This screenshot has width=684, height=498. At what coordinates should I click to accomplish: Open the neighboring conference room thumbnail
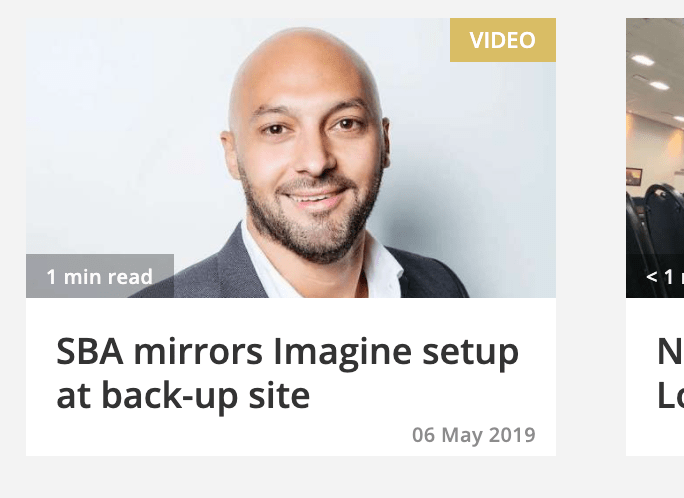(x=655, y=158)
